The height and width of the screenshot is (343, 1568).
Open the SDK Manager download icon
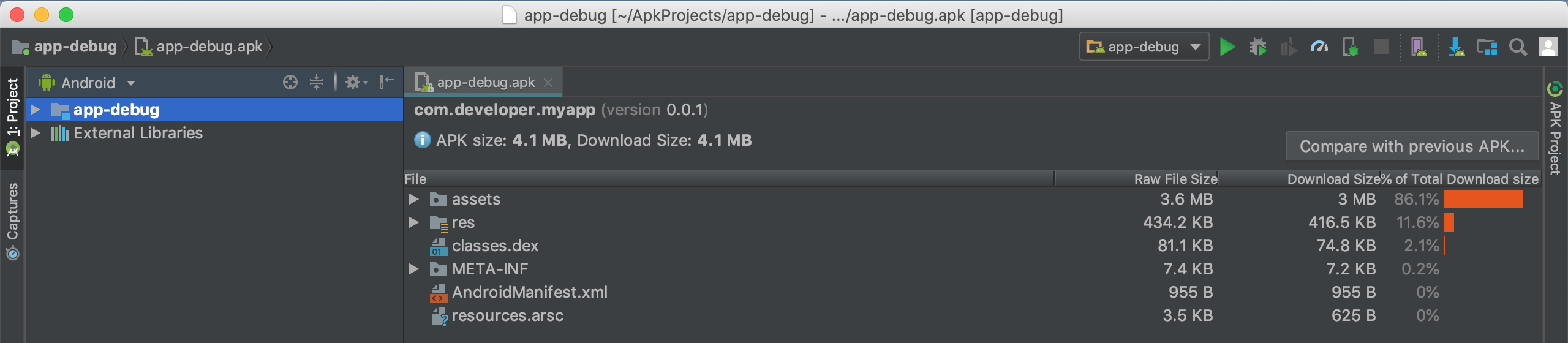pos(1456,47)
